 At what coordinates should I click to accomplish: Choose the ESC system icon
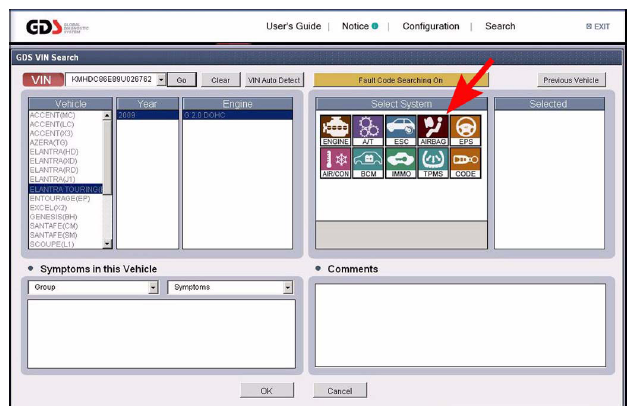point(401,130)
